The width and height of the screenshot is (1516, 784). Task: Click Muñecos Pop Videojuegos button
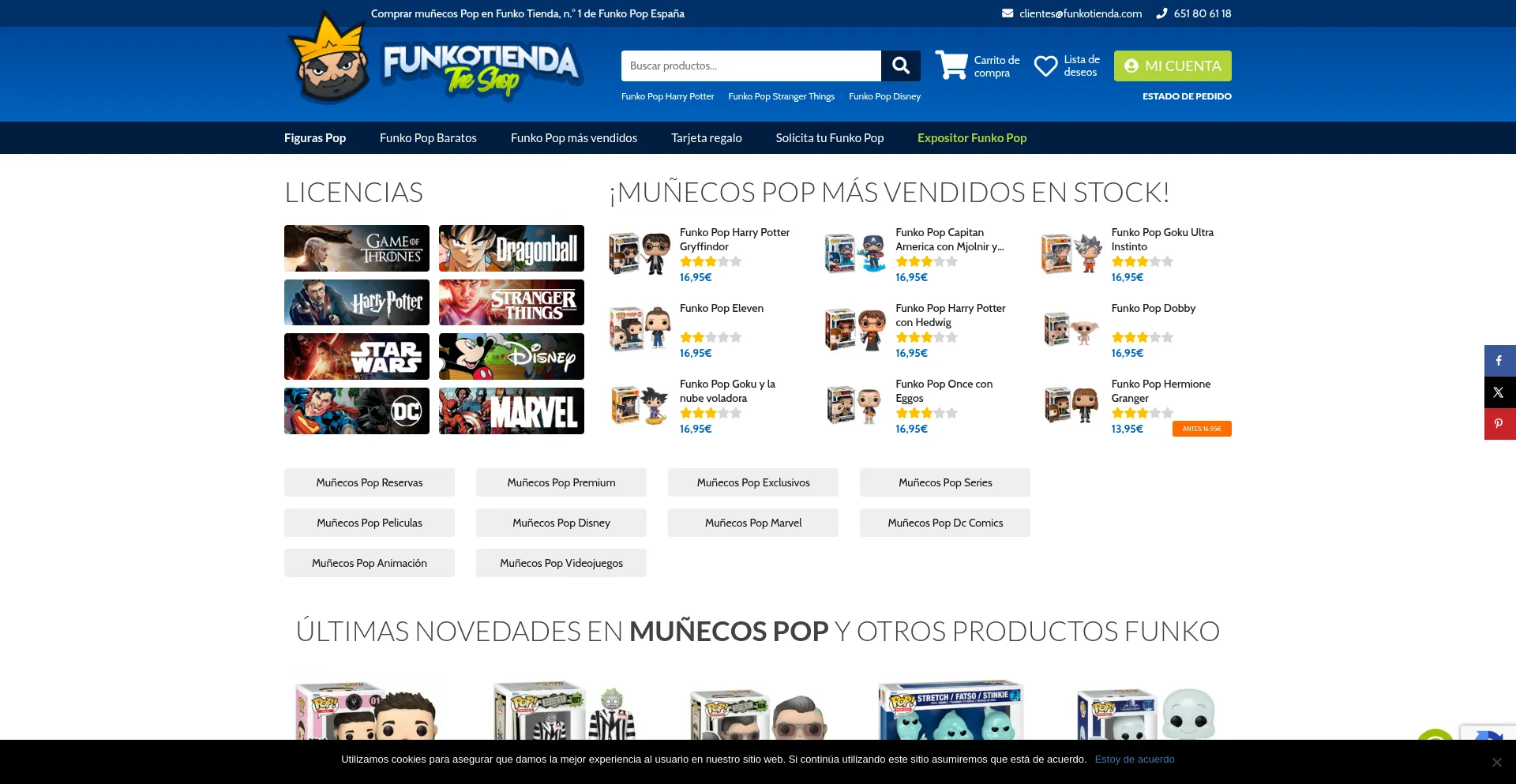click(561, 563)
